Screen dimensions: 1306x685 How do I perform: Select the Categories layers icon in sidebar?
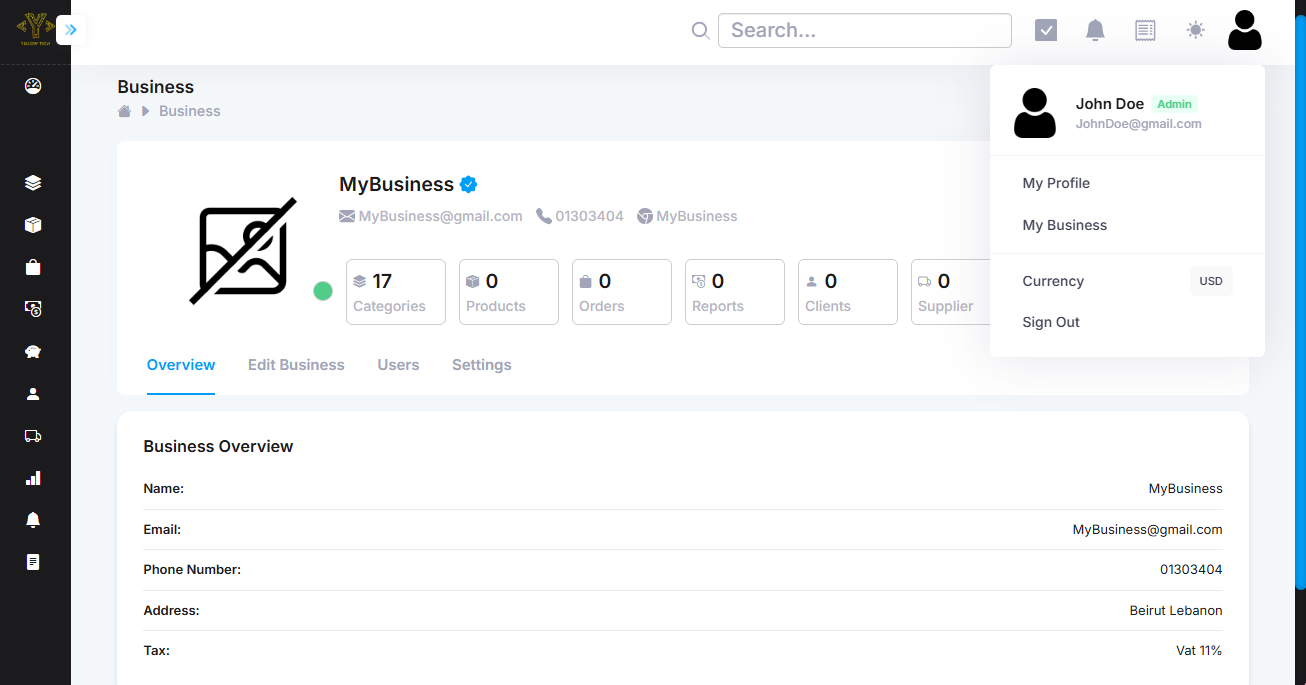33,182
